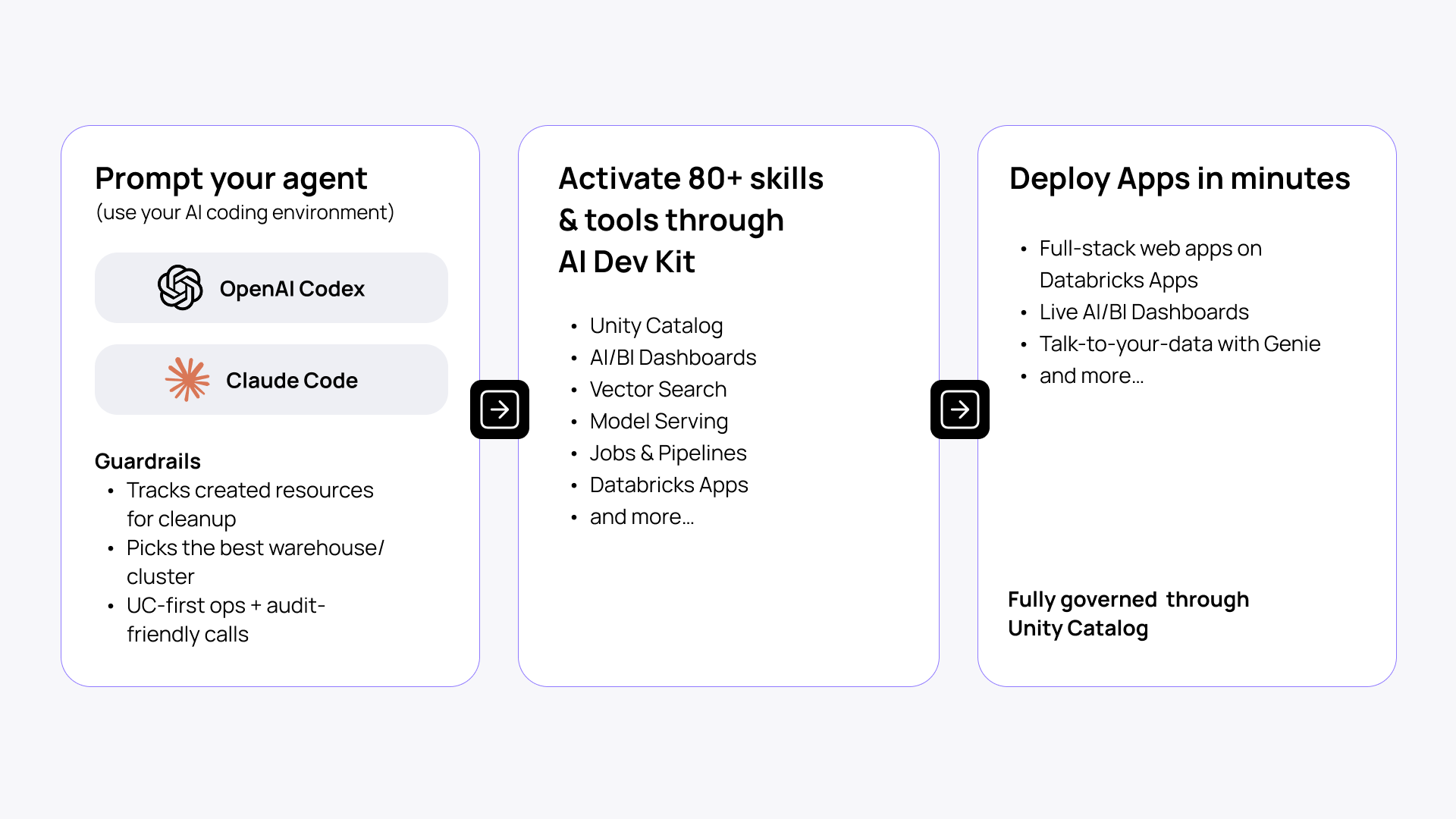Select the OpenAI Codex option
This screenshot has height=819, width=1456.
(271, 287)
